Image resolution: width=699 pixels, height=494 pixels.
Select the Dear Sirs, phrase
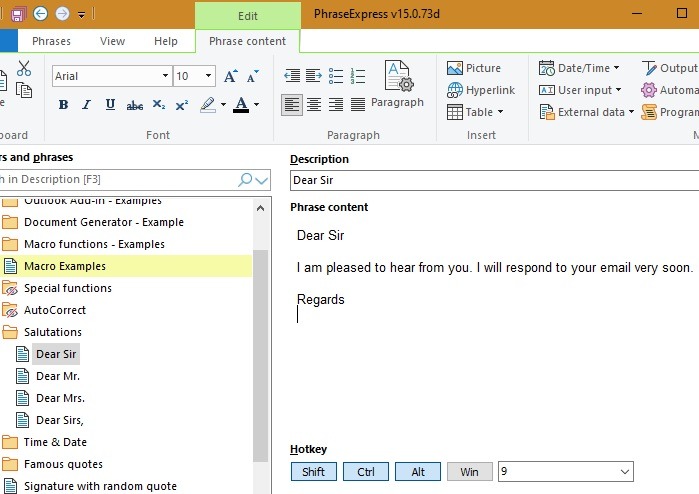point(60,420)
